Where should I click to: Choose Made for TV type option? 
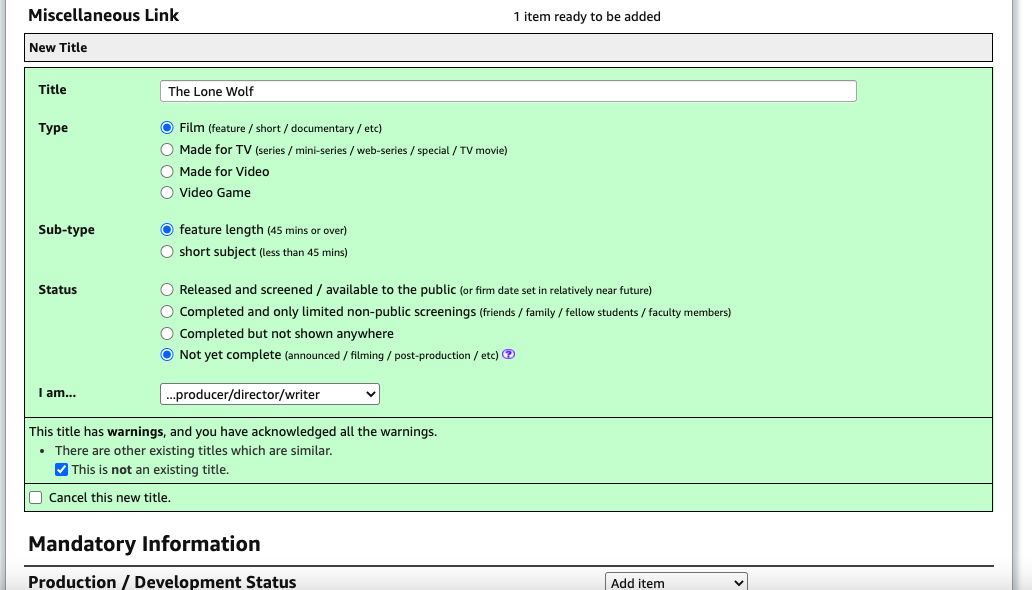click(x=167, y=150)
